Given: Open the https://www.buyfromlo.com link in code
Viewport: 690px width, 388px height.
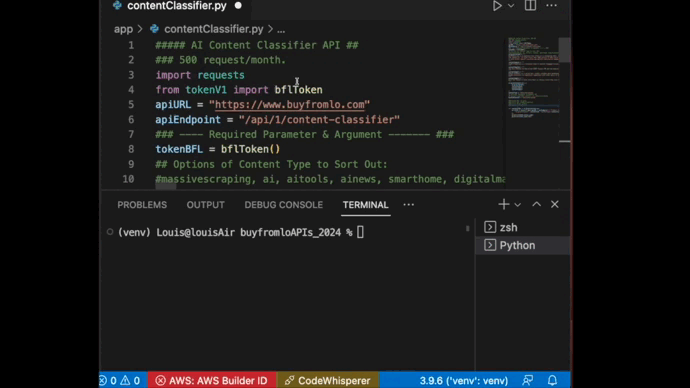Looking at the screenshot, I should pyautogui.click(x=290, y=105).
